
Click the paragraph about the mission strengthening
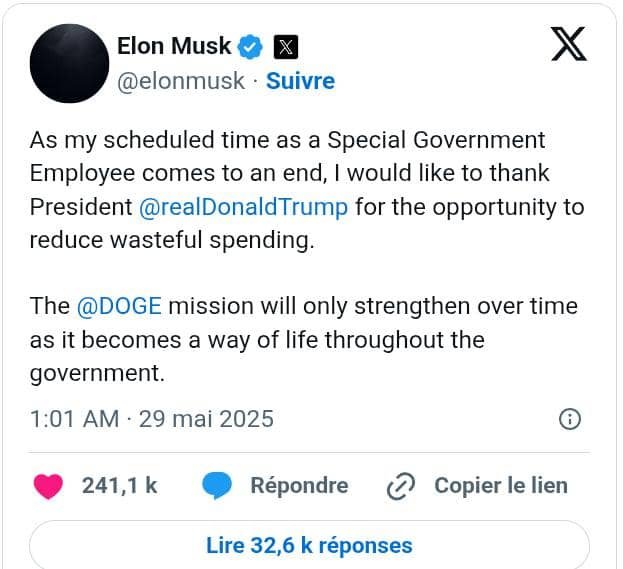[300, 339]
